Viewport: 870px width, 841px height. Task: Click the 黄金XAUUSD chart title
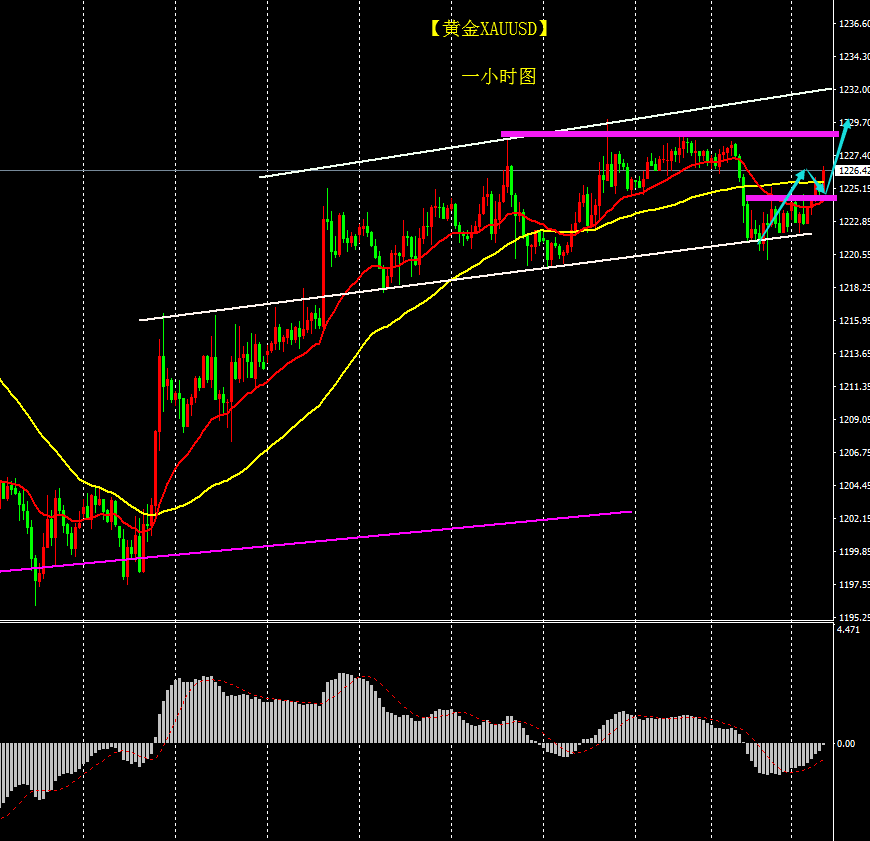(489, 29)
